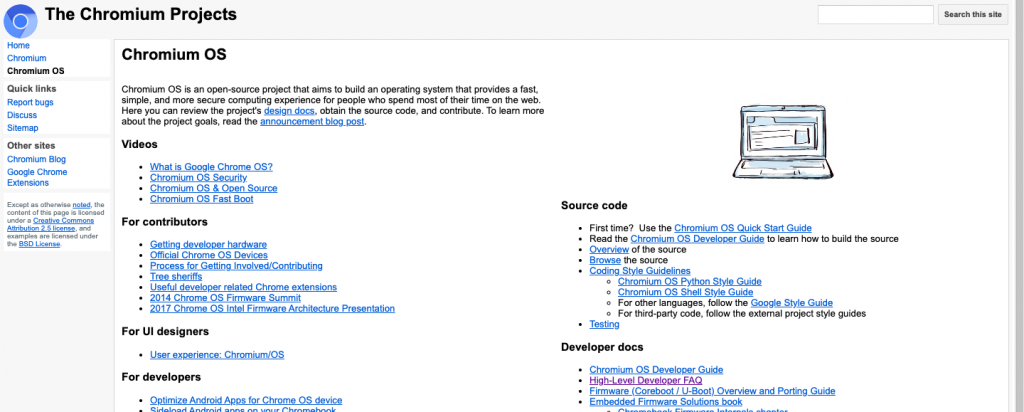This screenshot has height=412, width=1024.
Task: Open Useful developer related Chrome extensions link
Action: point(244,287)
